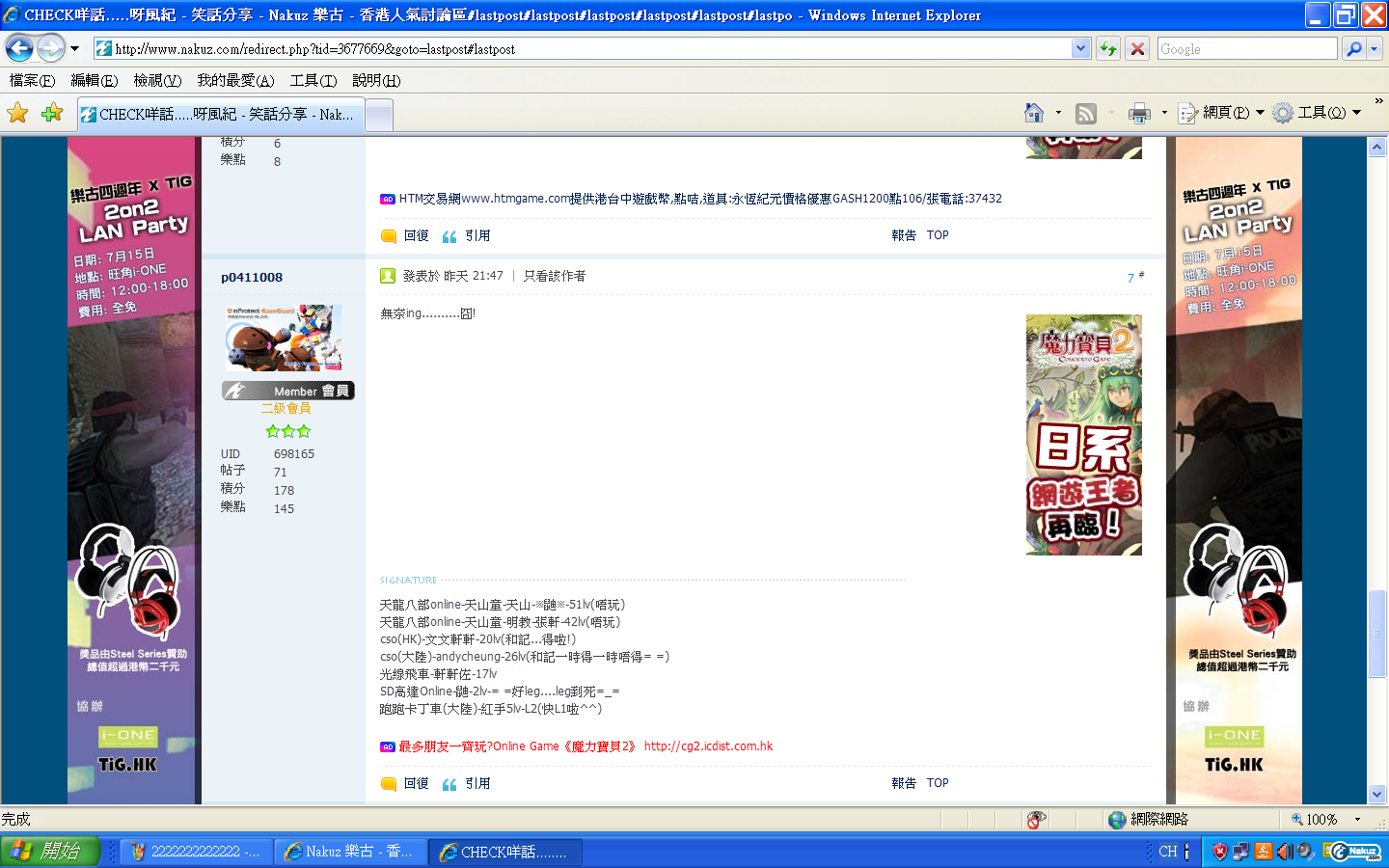Click the vertical scrollbar down arrow
This screenshot has height=868, width=1389.
point(1376,794)
